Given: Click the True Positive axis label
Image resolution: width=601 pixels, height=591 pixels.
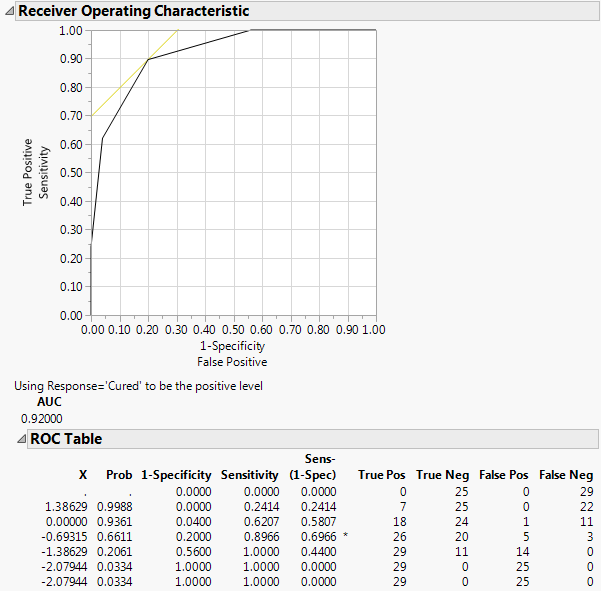Looking at the screenshot, I should coord(27,172).
